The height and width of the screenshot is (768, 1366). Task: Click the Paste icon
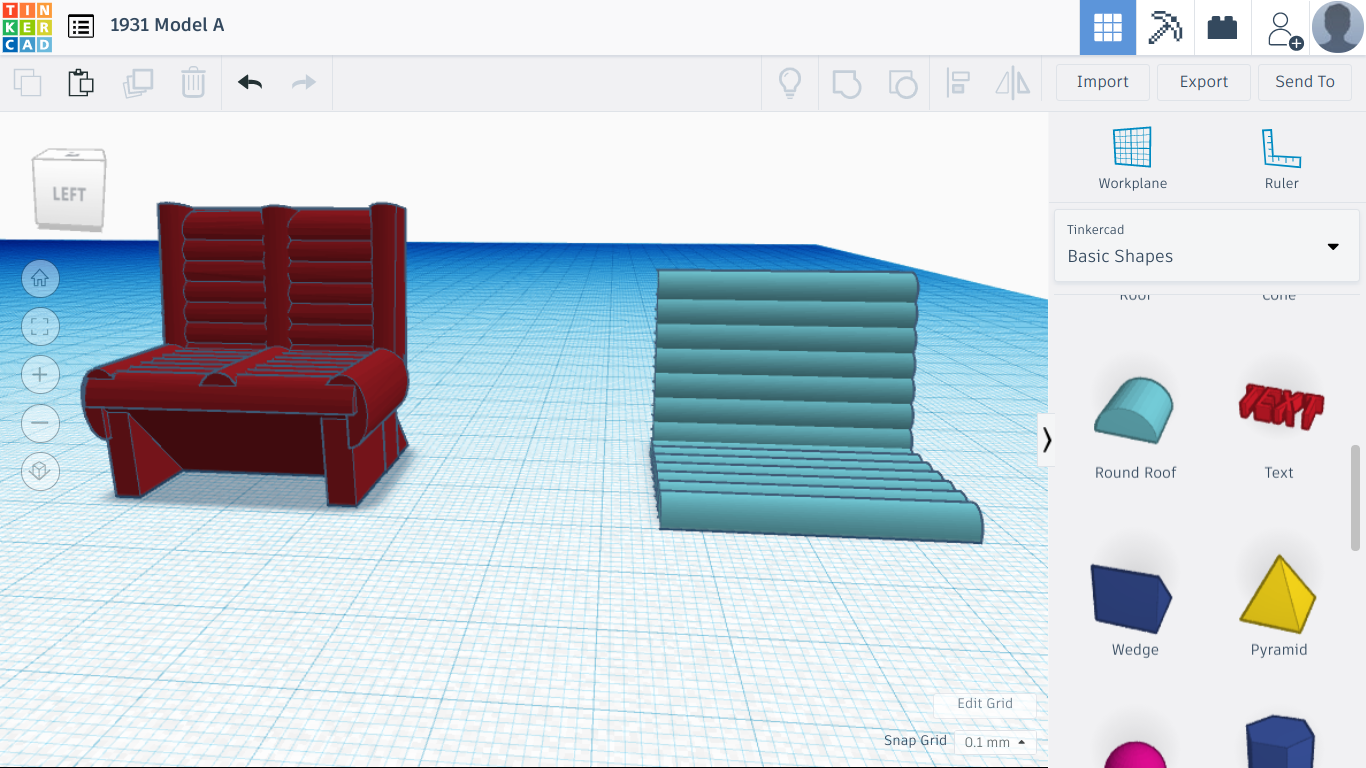tap(80, 82)
